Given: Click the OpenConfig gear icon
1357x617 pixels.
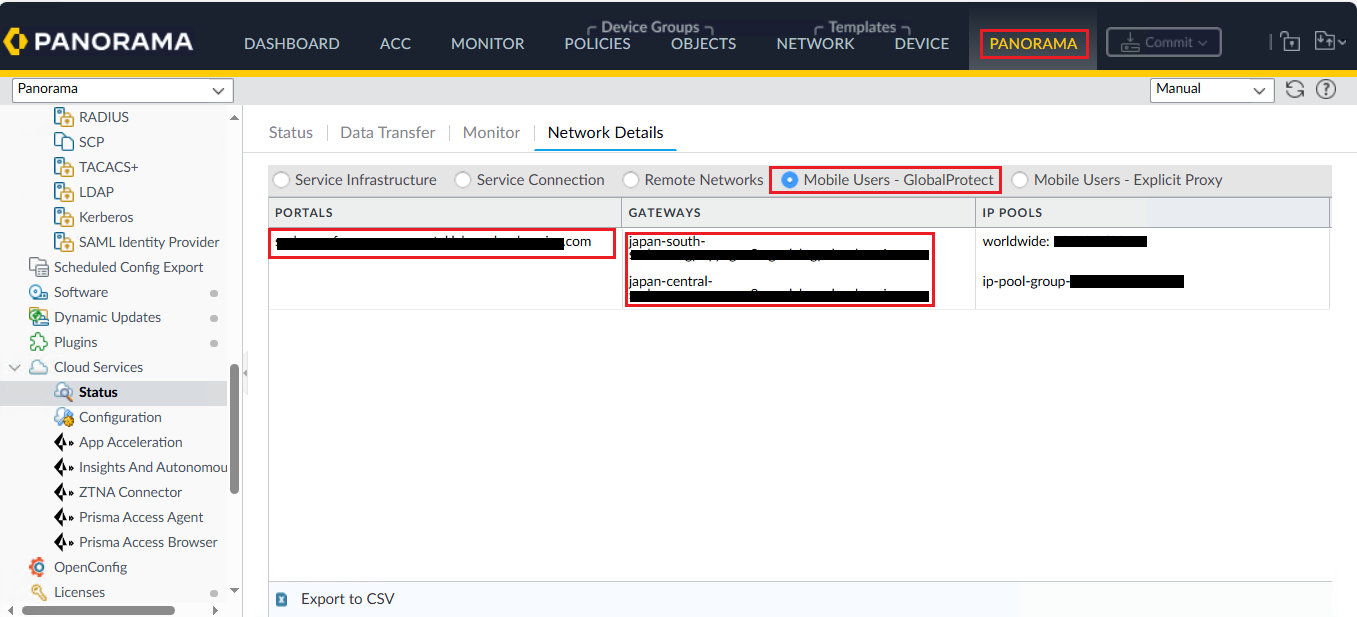Looking at the screenshot, I should [x=38, y=567].
